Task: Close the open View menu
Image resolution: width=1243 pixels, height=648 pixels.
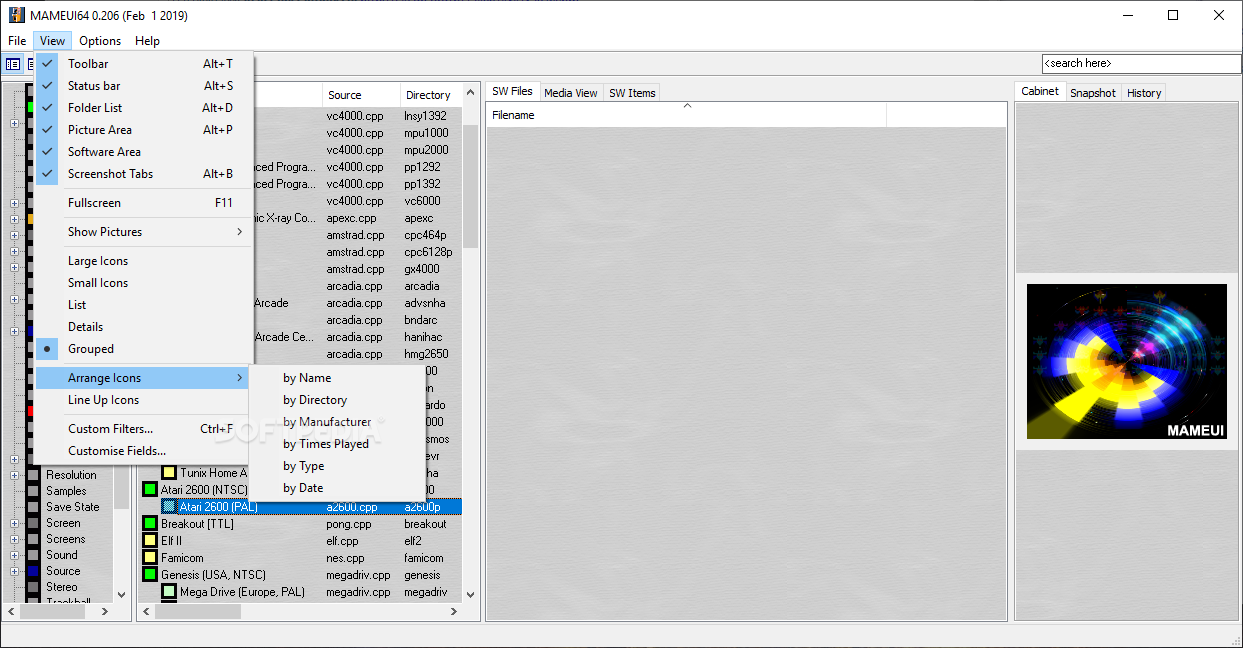Action: pyautogui.click(x=53, y=41)
